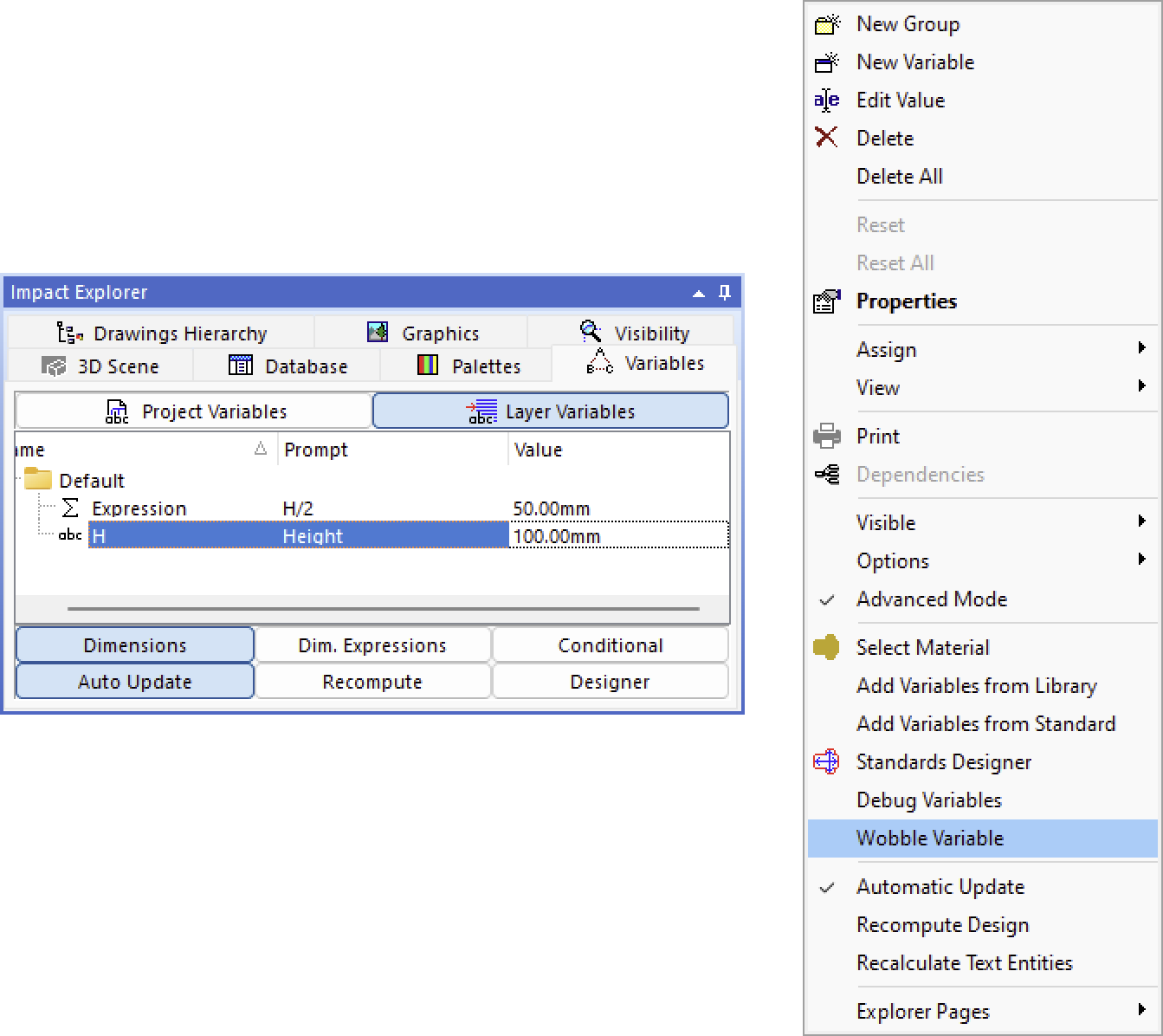Screen dimensions: 1163x1036
Task: Toggle the Auto Update button
Action: tap(135, 682)
